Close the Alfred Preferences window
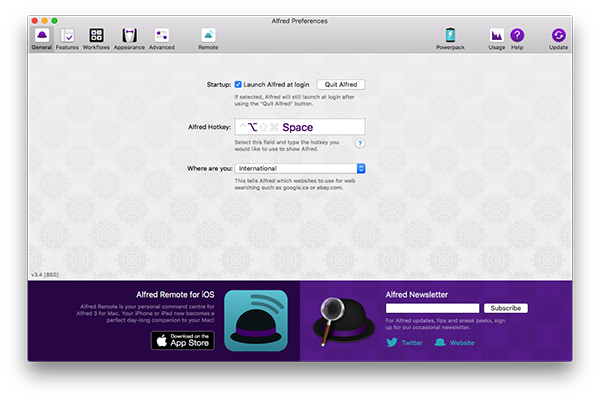Image resolution: width=600 pixels, height=400 pixels. [35, 21]
